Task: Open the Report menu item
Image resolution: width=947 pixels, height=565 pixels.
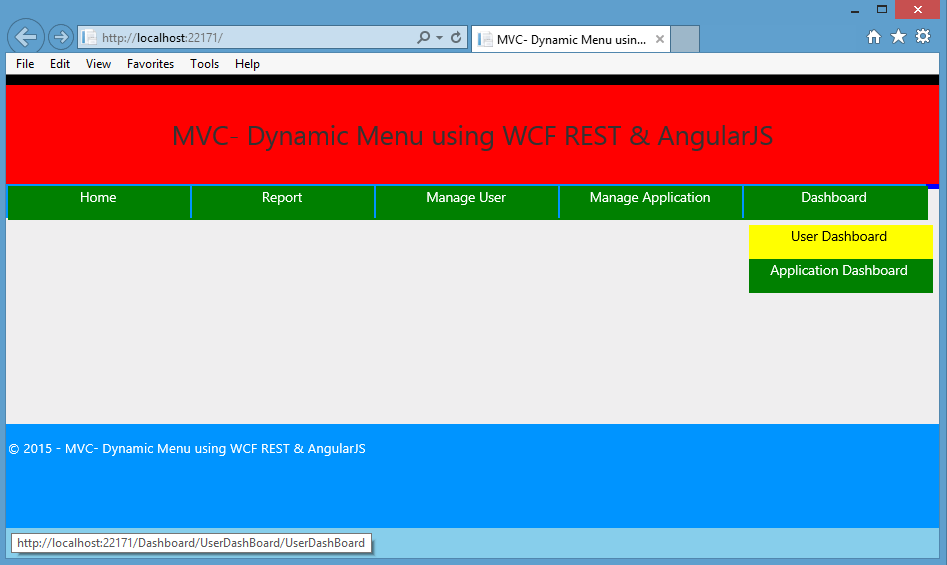Action: point(282,202)
